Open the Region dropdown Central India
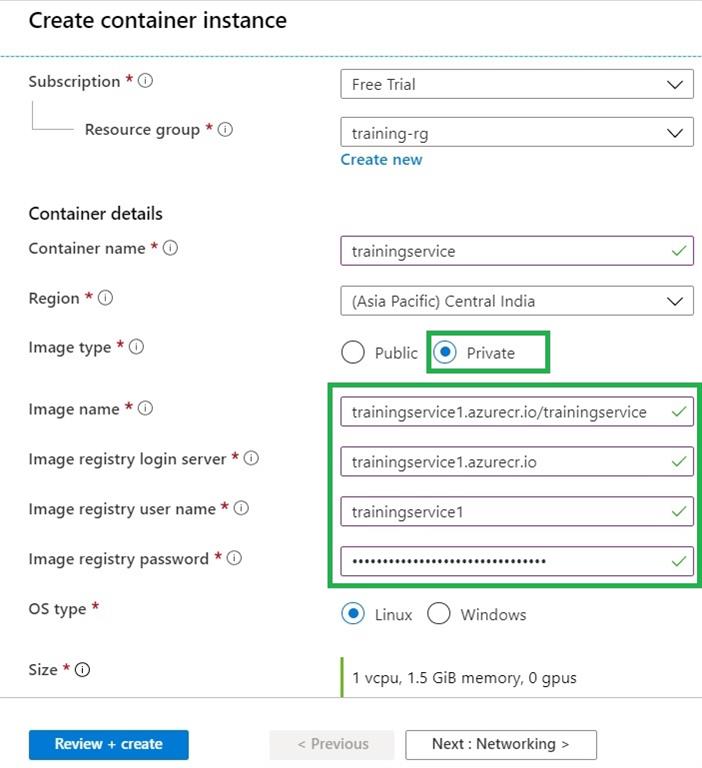The width and height of the screenshot is (702, 768). [x=517, y=301]
